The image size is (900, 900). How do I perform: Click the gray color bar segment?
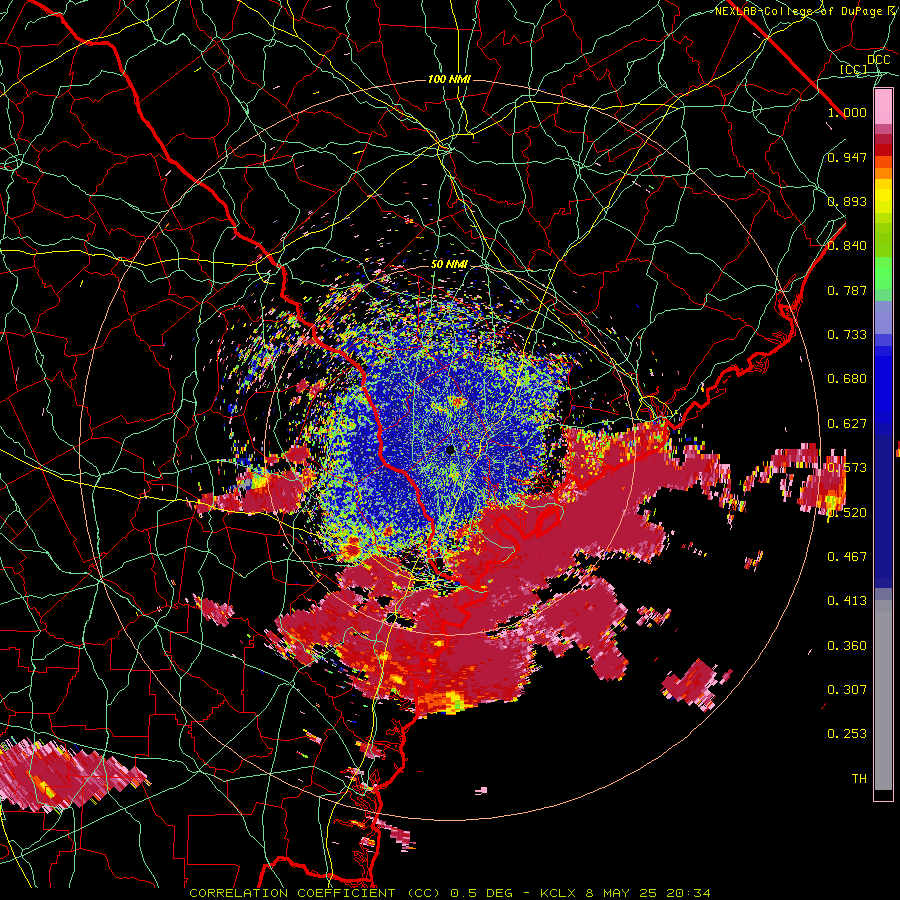[883, 695]
